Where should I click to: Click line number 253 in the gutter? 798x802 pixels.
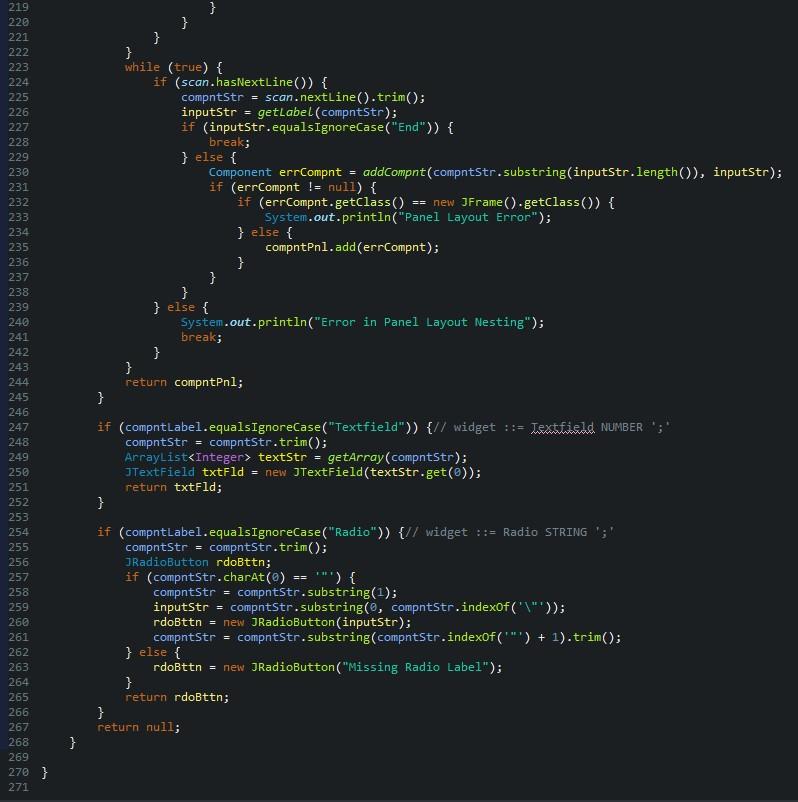(x=18, y=517)
